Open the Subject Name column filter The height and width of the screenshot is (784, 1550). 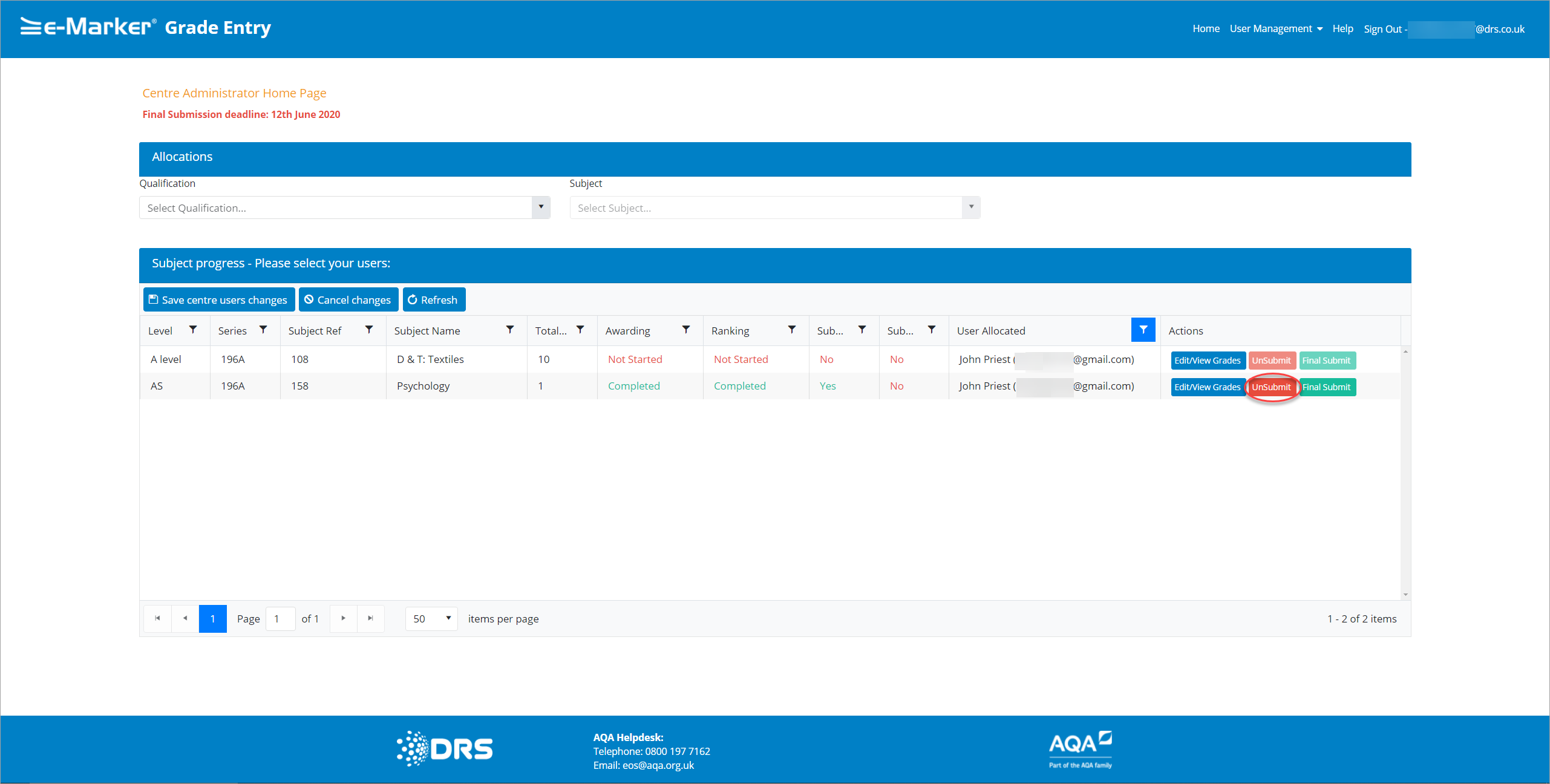tap(510, 330)
